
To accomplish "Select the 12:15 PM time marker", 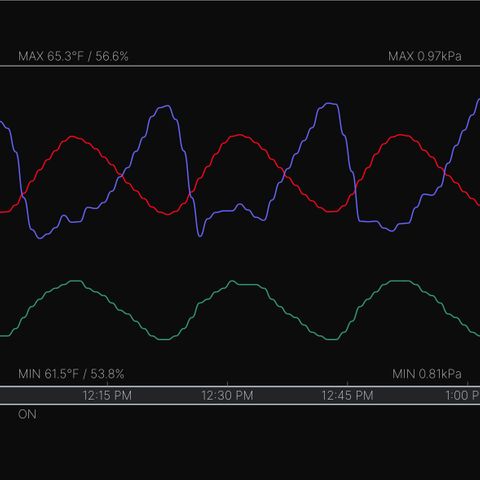I will pos(107,396).
